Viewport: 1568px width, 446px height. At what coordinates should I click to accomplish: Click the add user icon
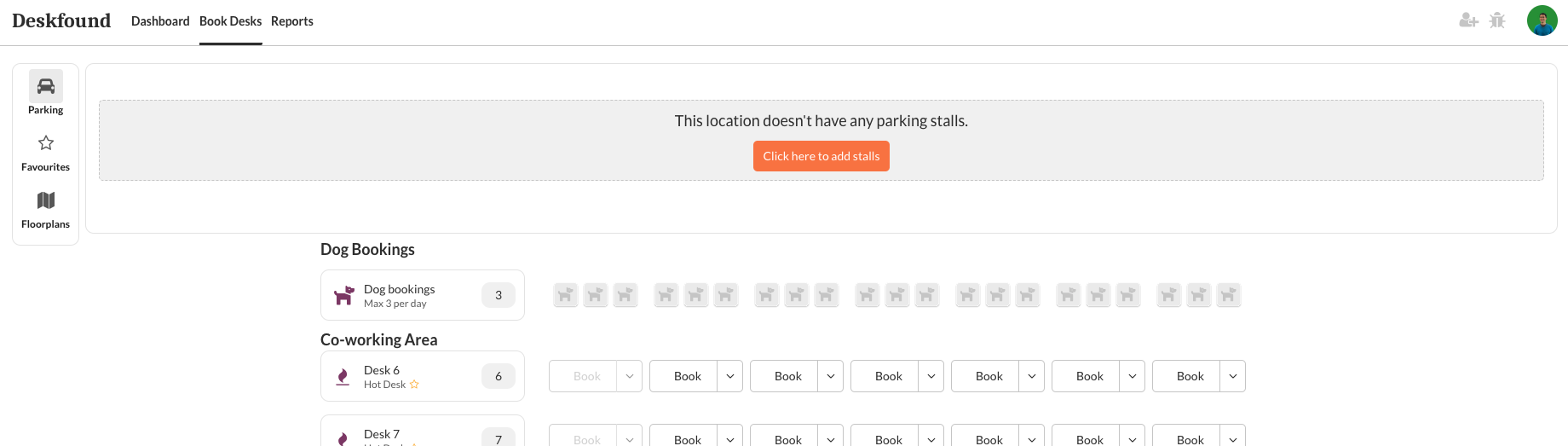1468,20
